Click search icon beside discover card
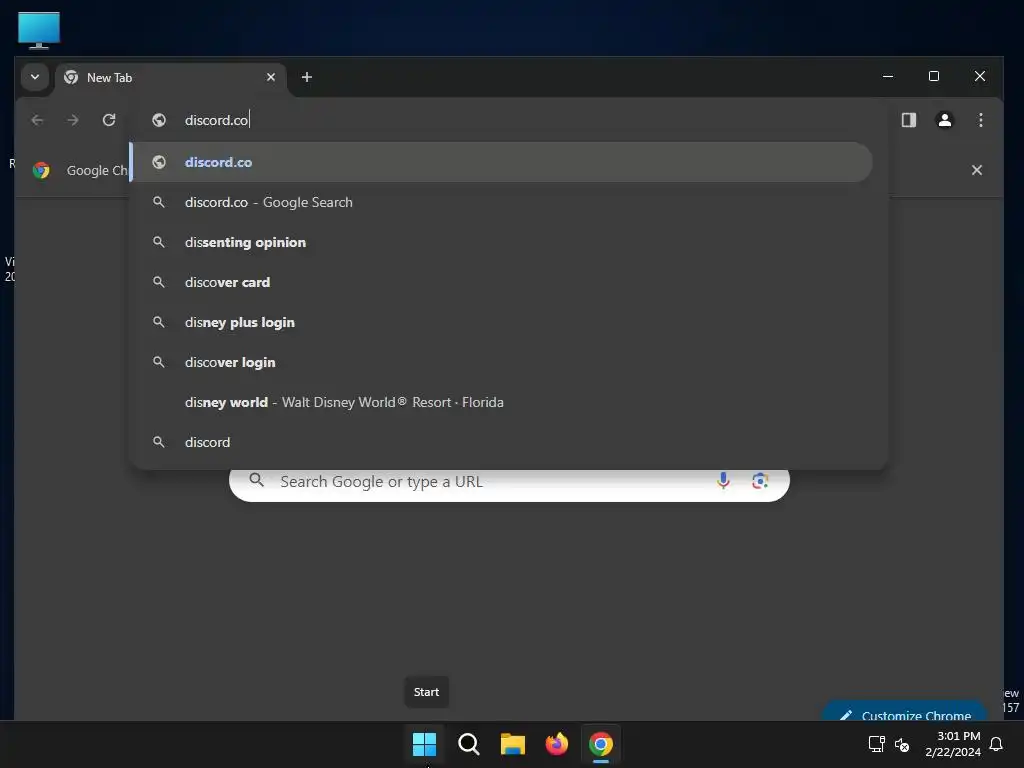This screenshot has height=768, width=1024. click(159, 282)
